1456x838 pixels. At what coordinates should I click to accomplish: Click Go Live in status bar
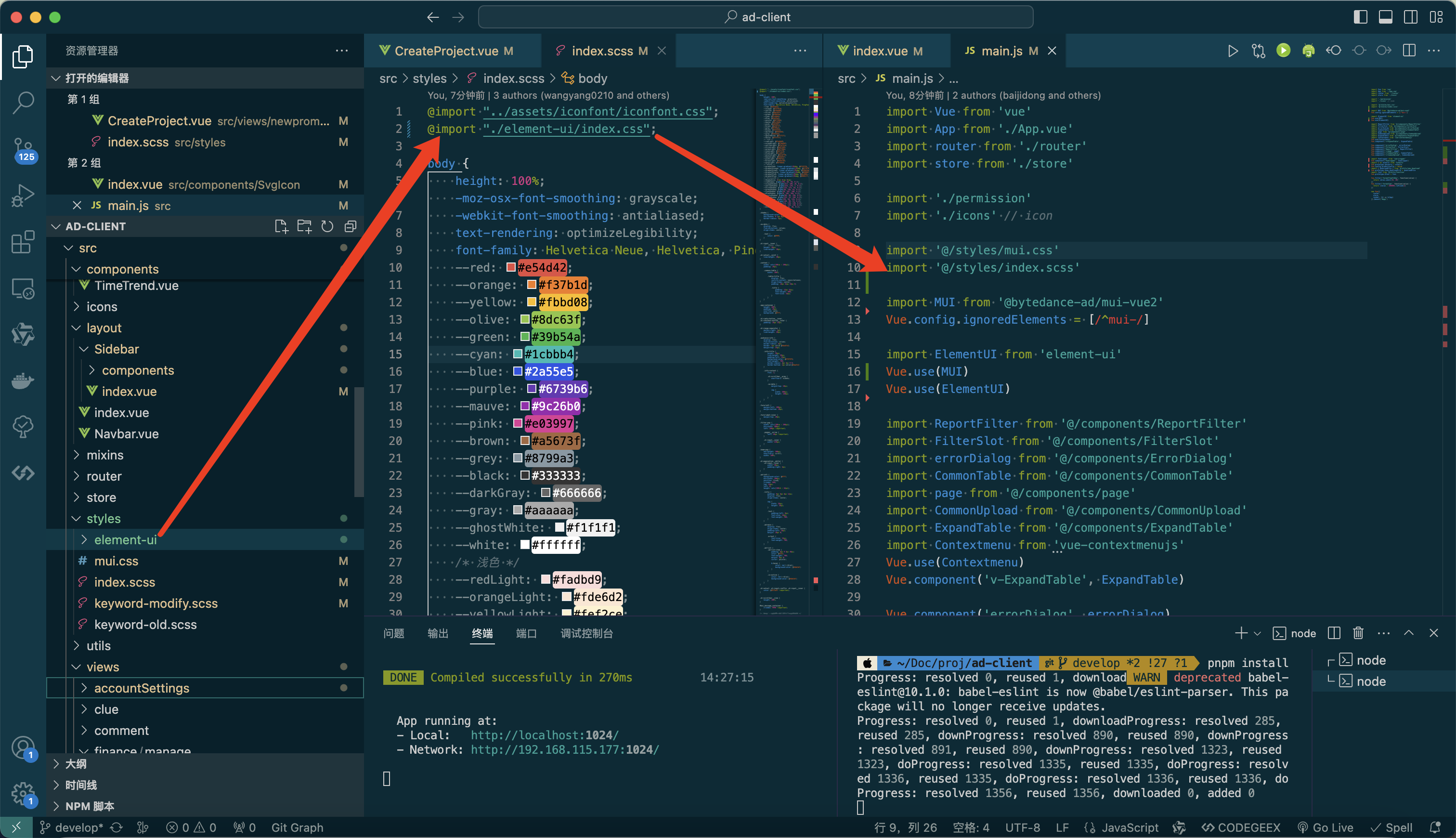point(1326,827)
